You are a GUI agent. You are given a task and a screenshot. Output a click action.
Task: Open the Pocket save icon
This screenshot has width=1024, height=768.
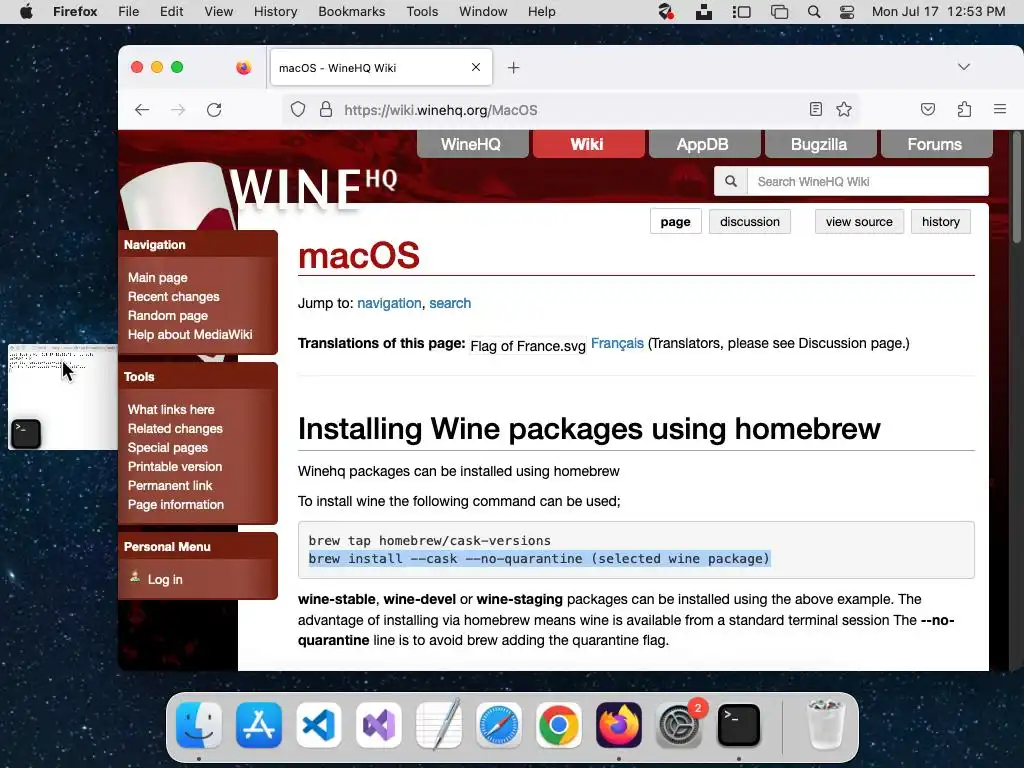[x=927, y=109]
